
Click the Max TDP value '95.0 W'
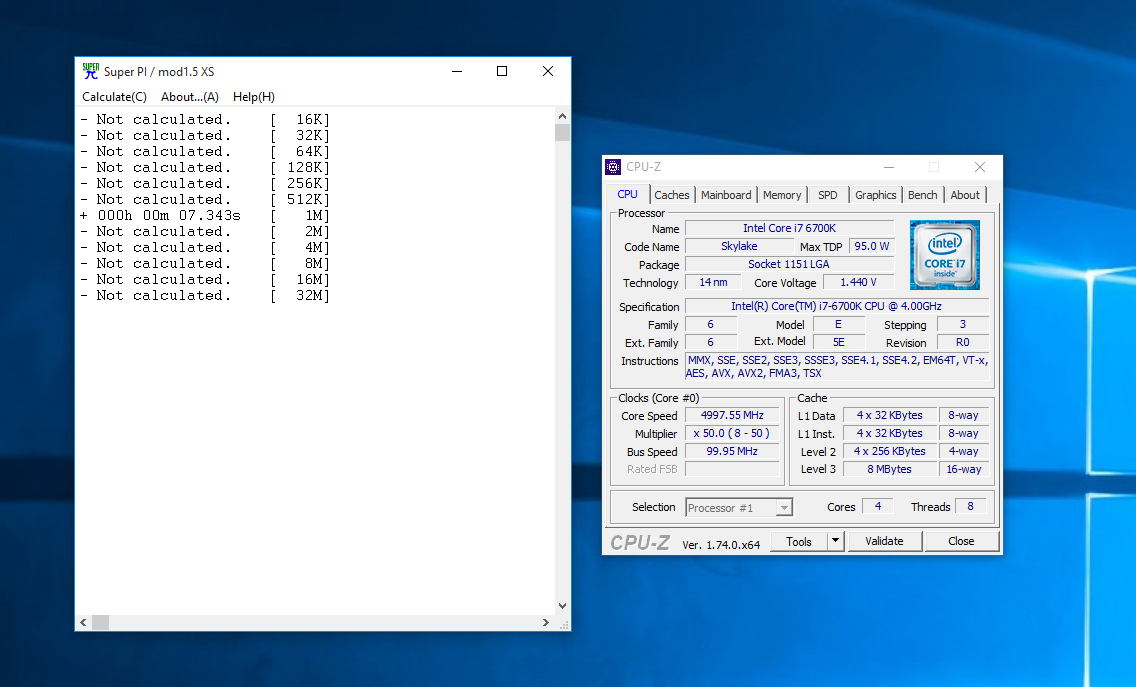point(872,246)
